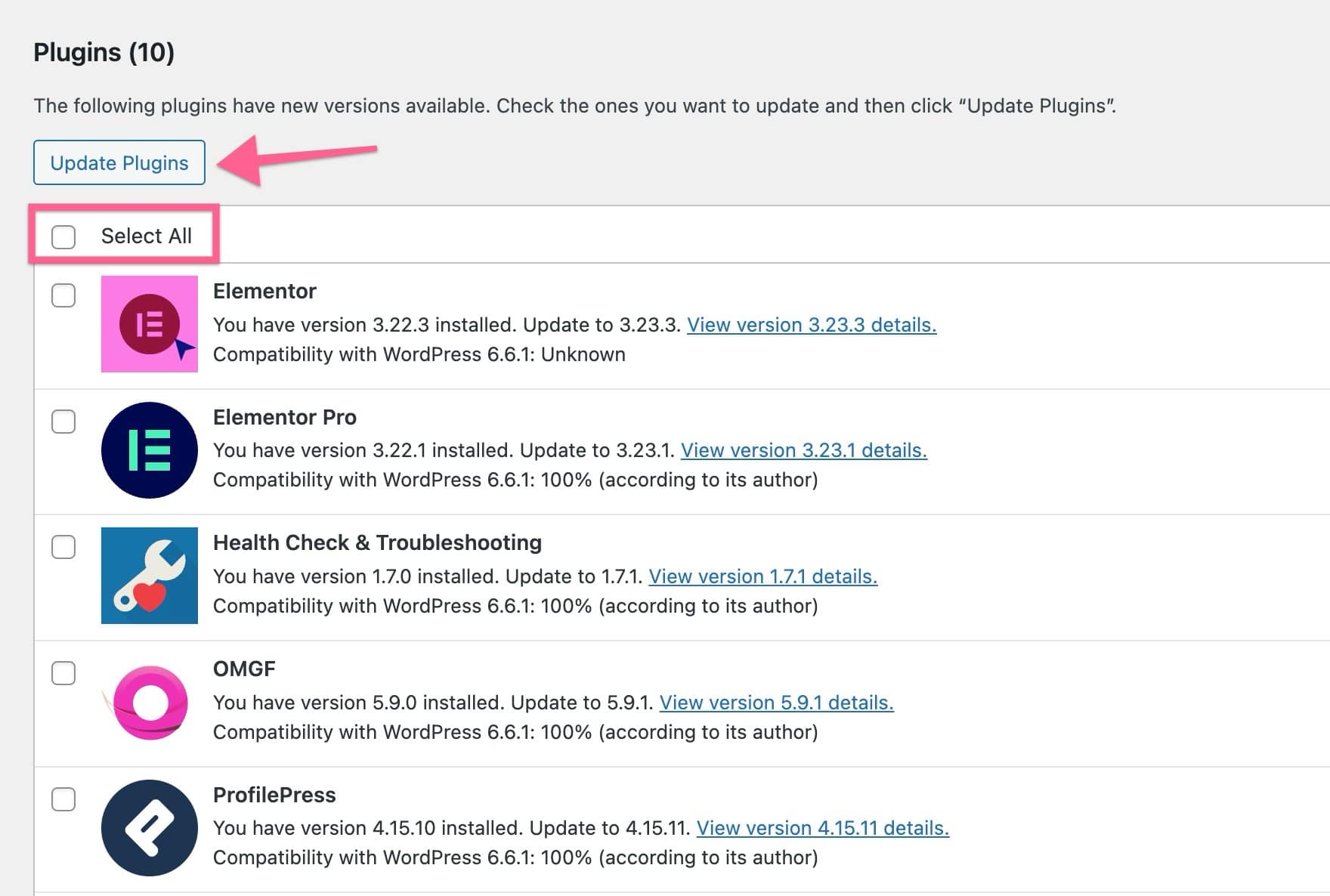This screenshot has width=1330, height=896.
Task: Check the OMGF update checkbox
Action: click(x=63, y=674)
